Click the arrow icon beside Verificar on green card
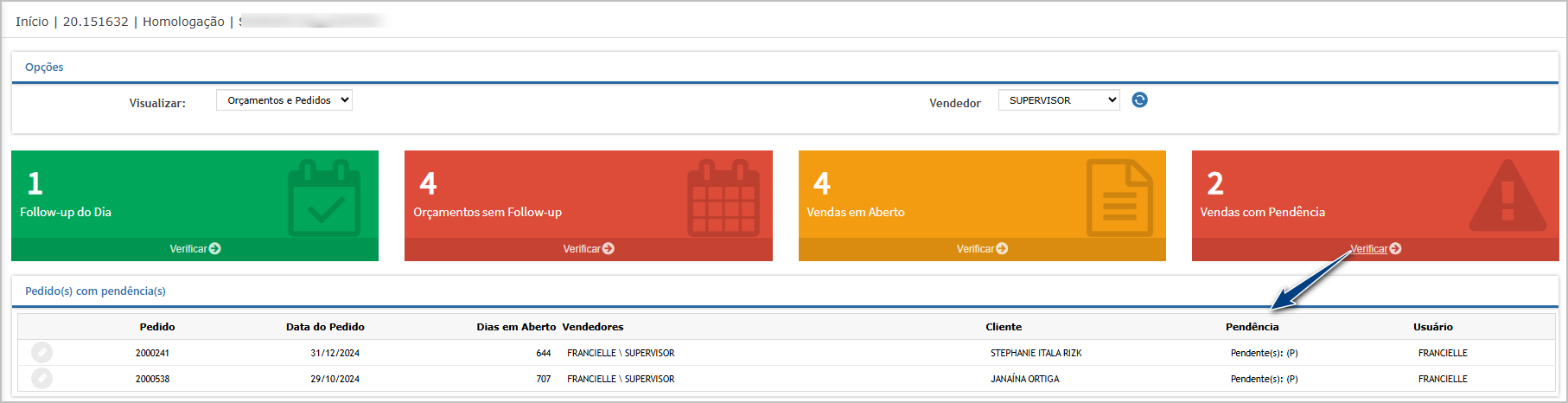Image resolution: width=1568 pixels, height=403 pixels. pyautogui.click(x=215, y=249)
